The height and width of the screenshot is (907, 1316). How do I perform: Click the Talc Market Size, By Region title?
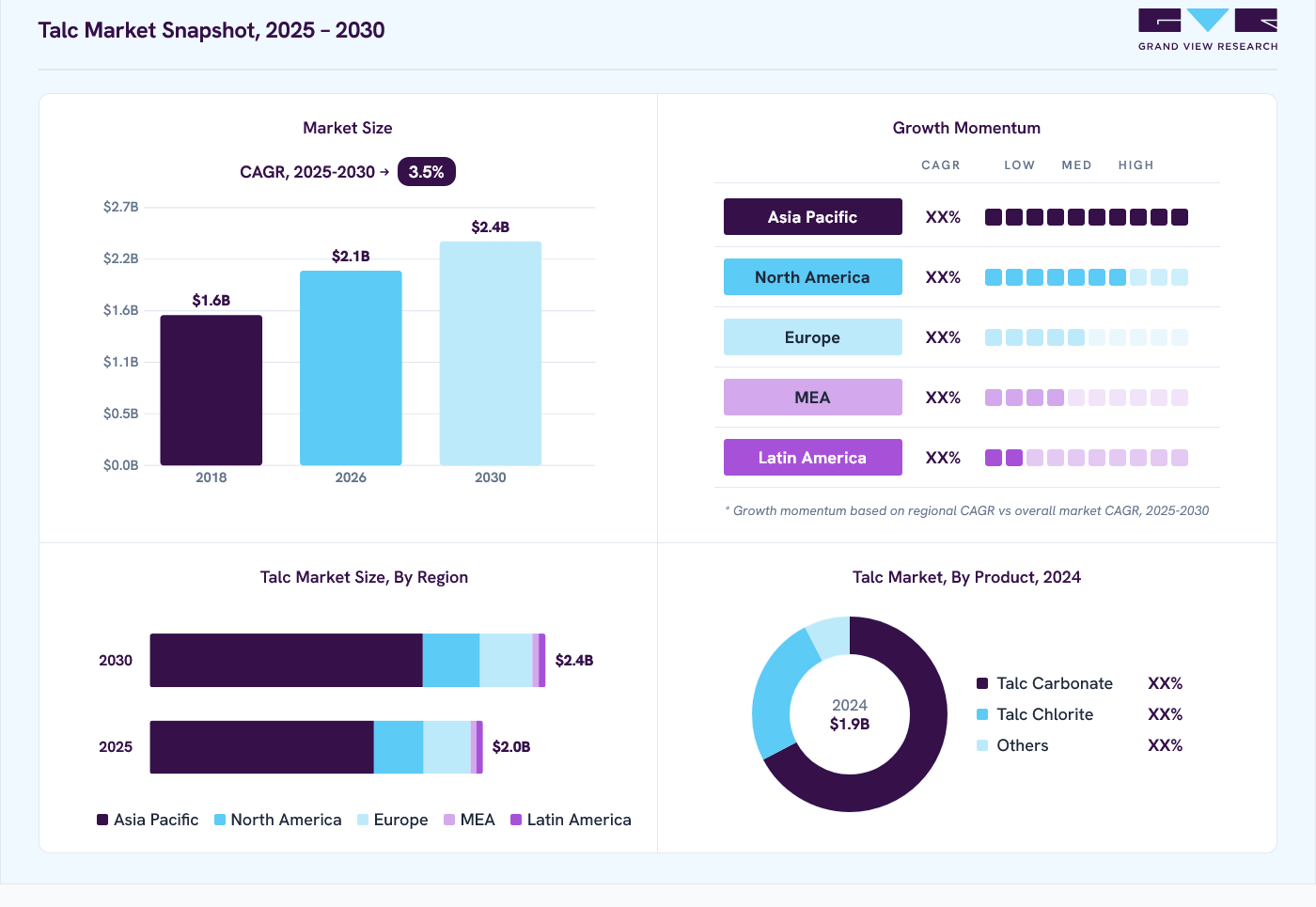click(365, 577)
